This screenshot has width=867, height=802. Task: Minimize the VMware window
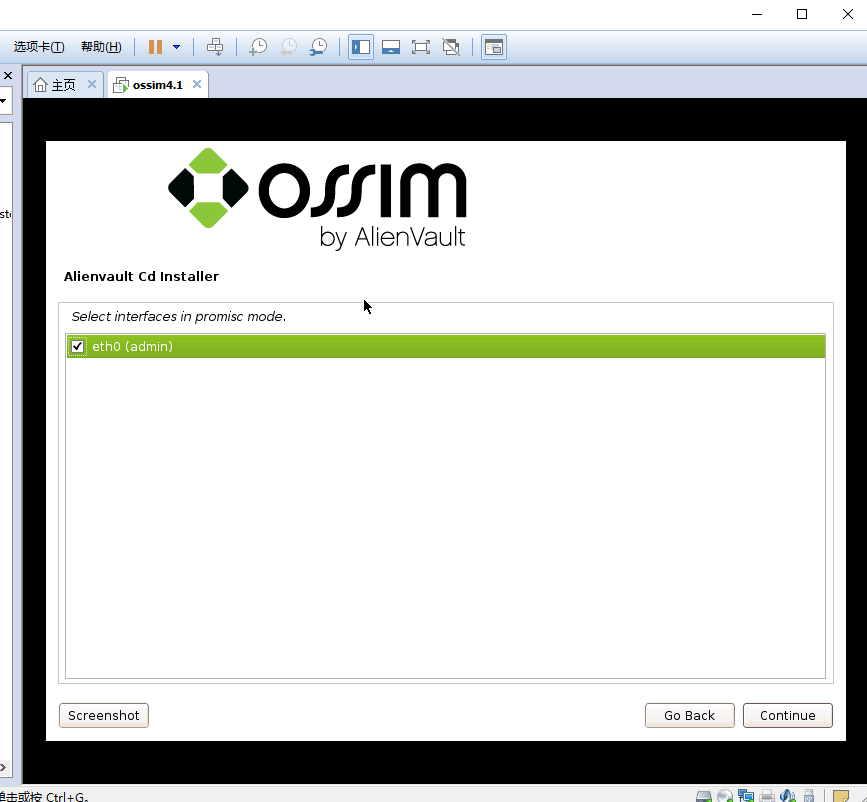[x=757, y=14]
